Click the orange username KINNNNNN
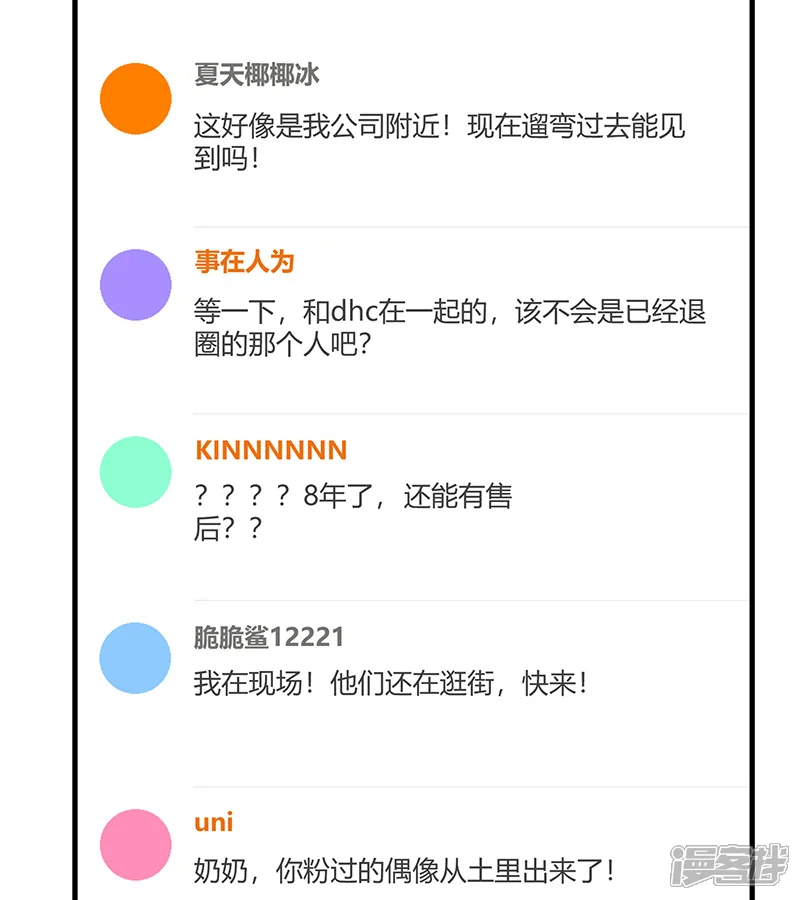Image resolution: width=800 pixels, height=900 pixels. 271,450
